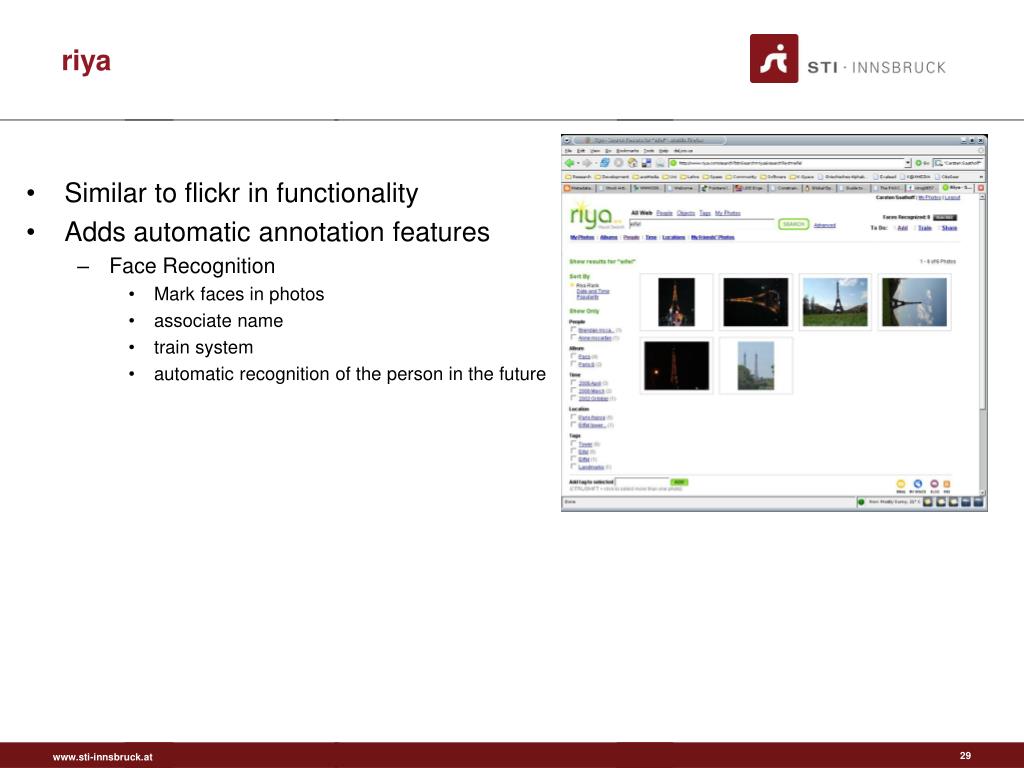Click the STI Innsbruck logo on the slide

pyautogui.click(x=848, y=59)
